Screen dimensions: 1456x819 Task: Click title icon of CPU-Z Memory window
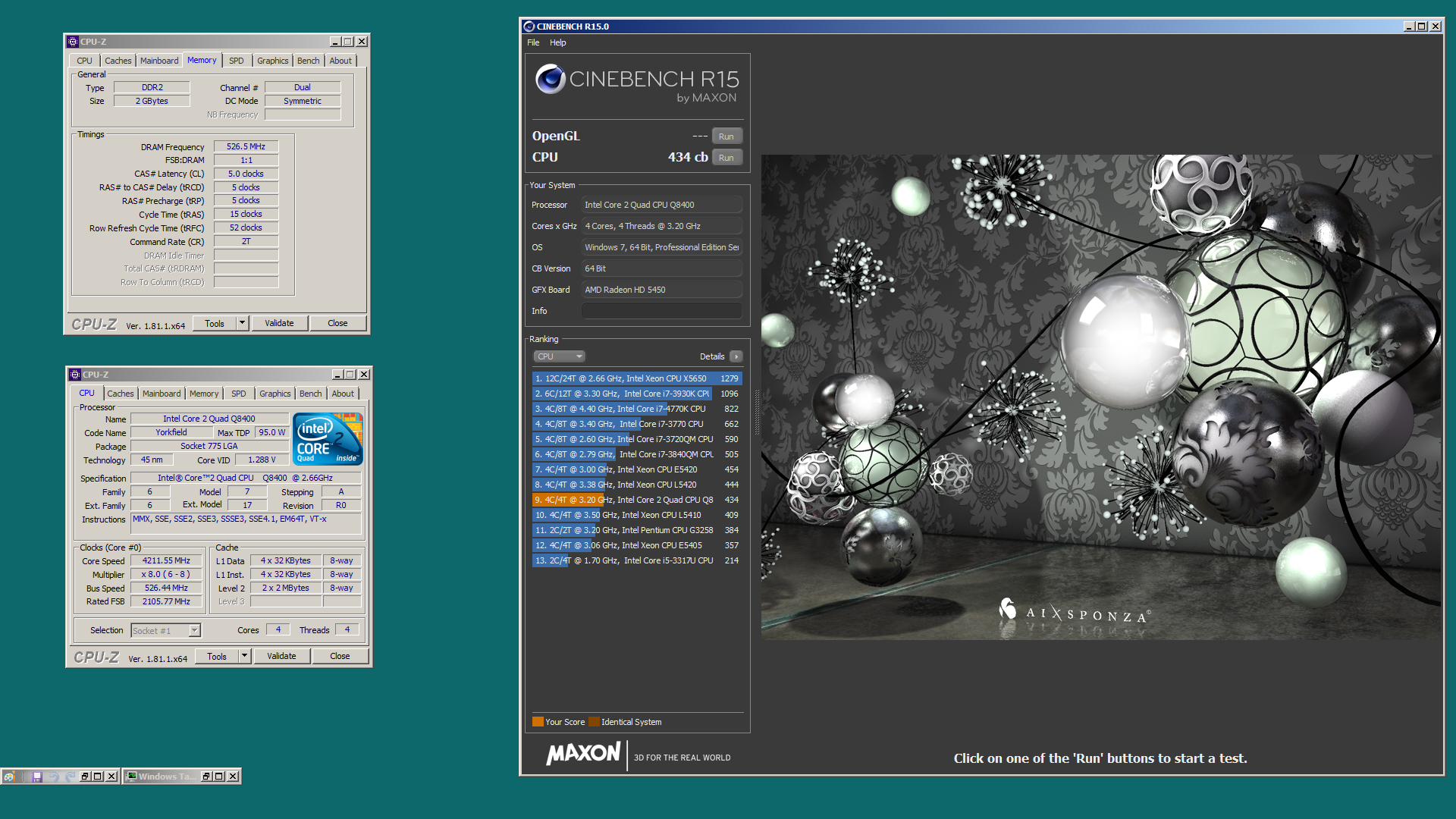(73, 42)
